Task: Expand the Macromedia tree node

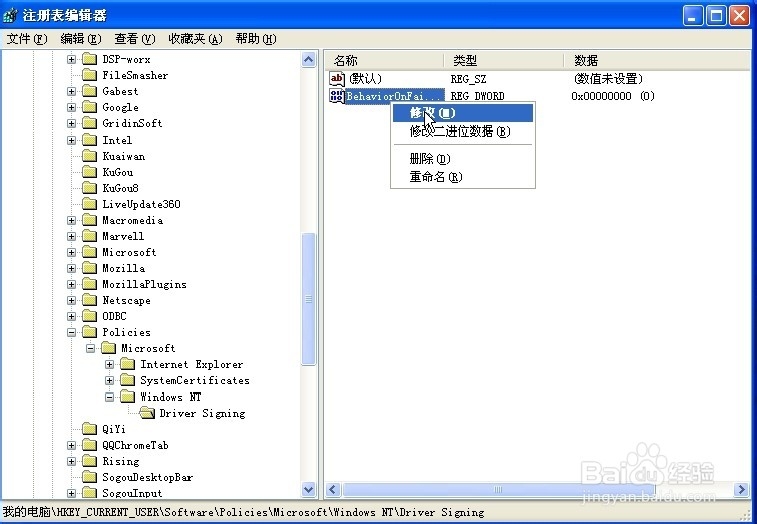Action: click(71, 220)
